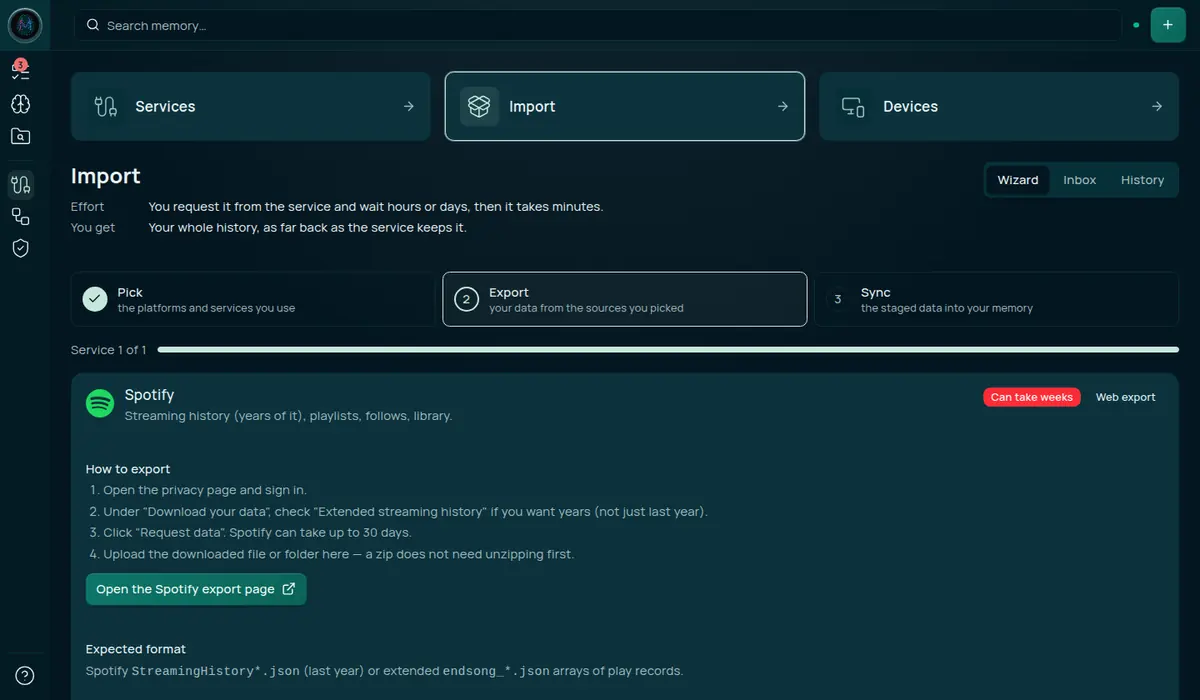Image resolution: width=1200 pixels, height=700 pixels.
Task: Click the green checkmark on the Pick step
Action: 95,299
